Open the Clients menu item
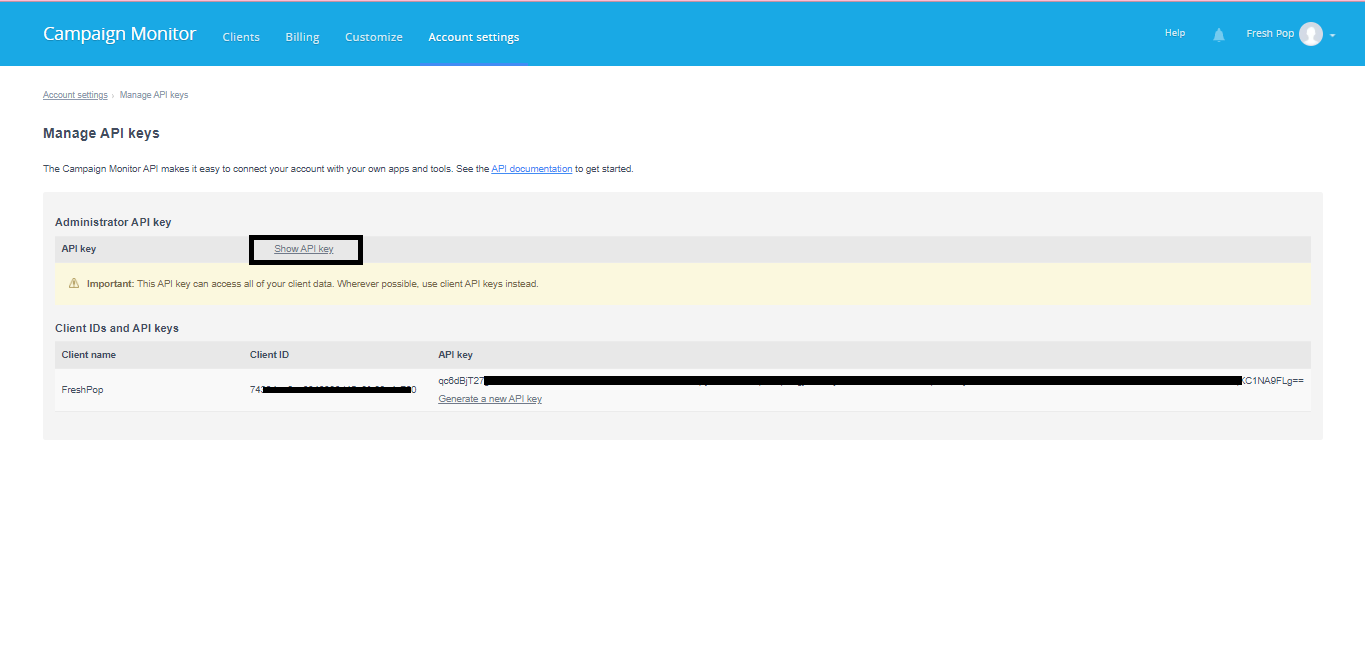Viewport: 1365px width, 657px height. tap(241, 37)
